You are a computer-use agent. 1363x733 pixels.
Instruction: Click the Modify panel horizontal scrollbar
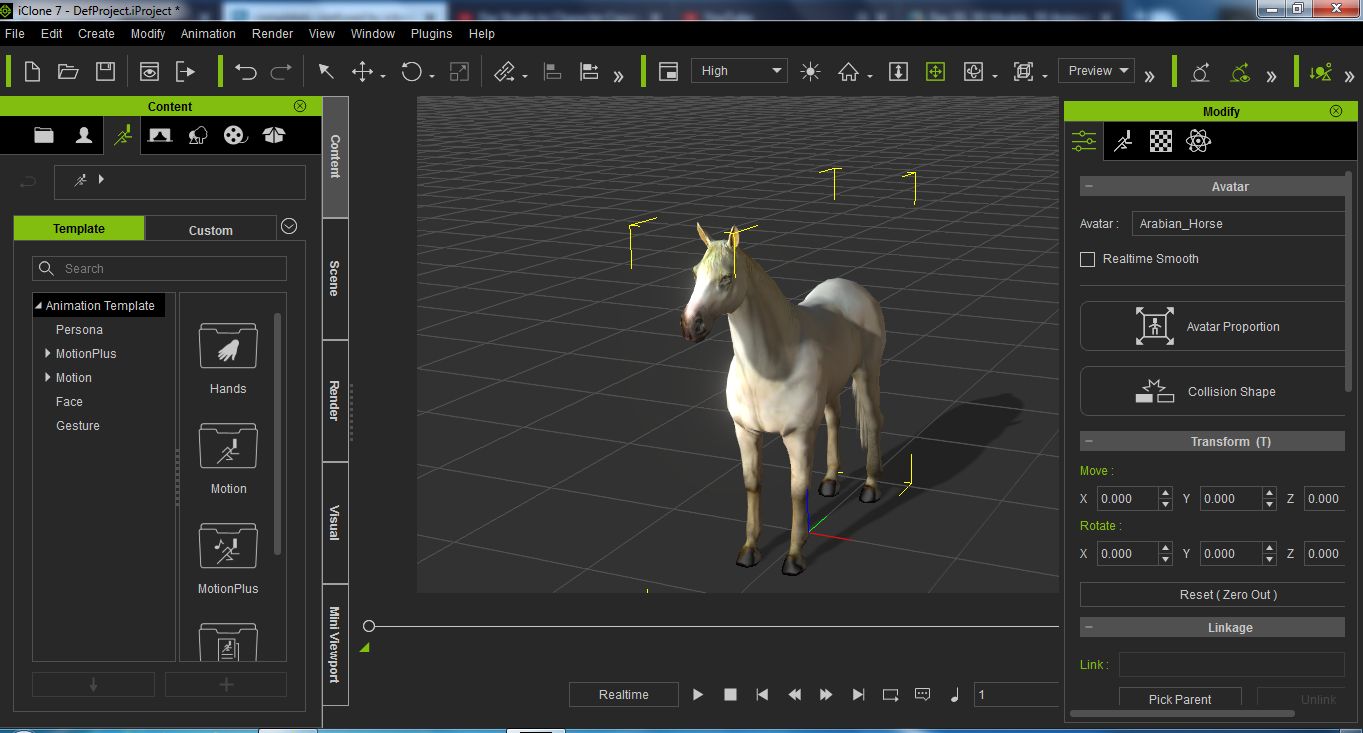click(x=1182, y=714)
